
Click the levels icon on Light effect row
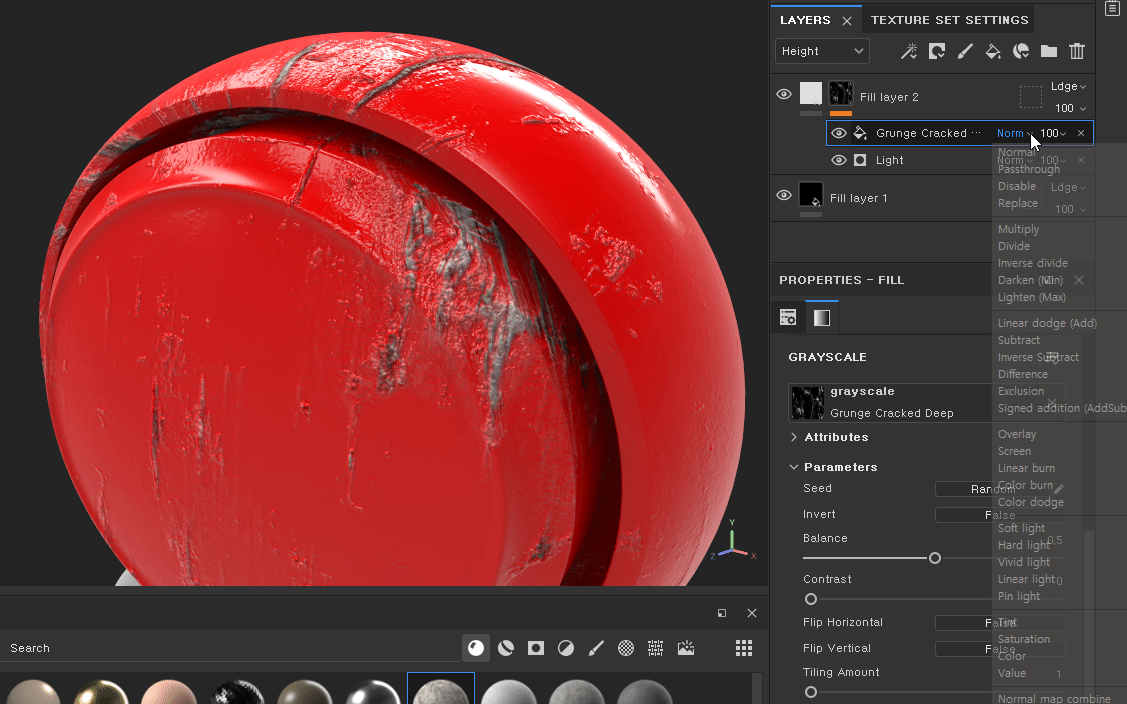(860, 160)
